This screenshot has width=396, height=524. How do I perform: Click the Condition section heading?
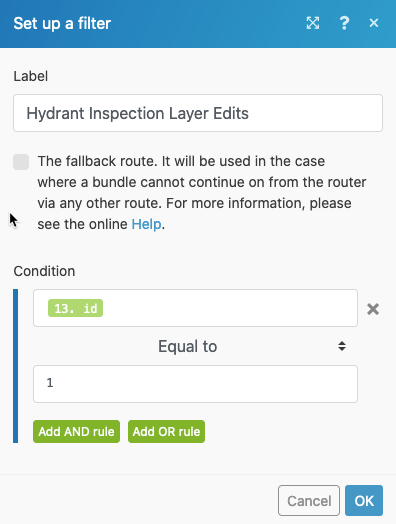(44, 271)
